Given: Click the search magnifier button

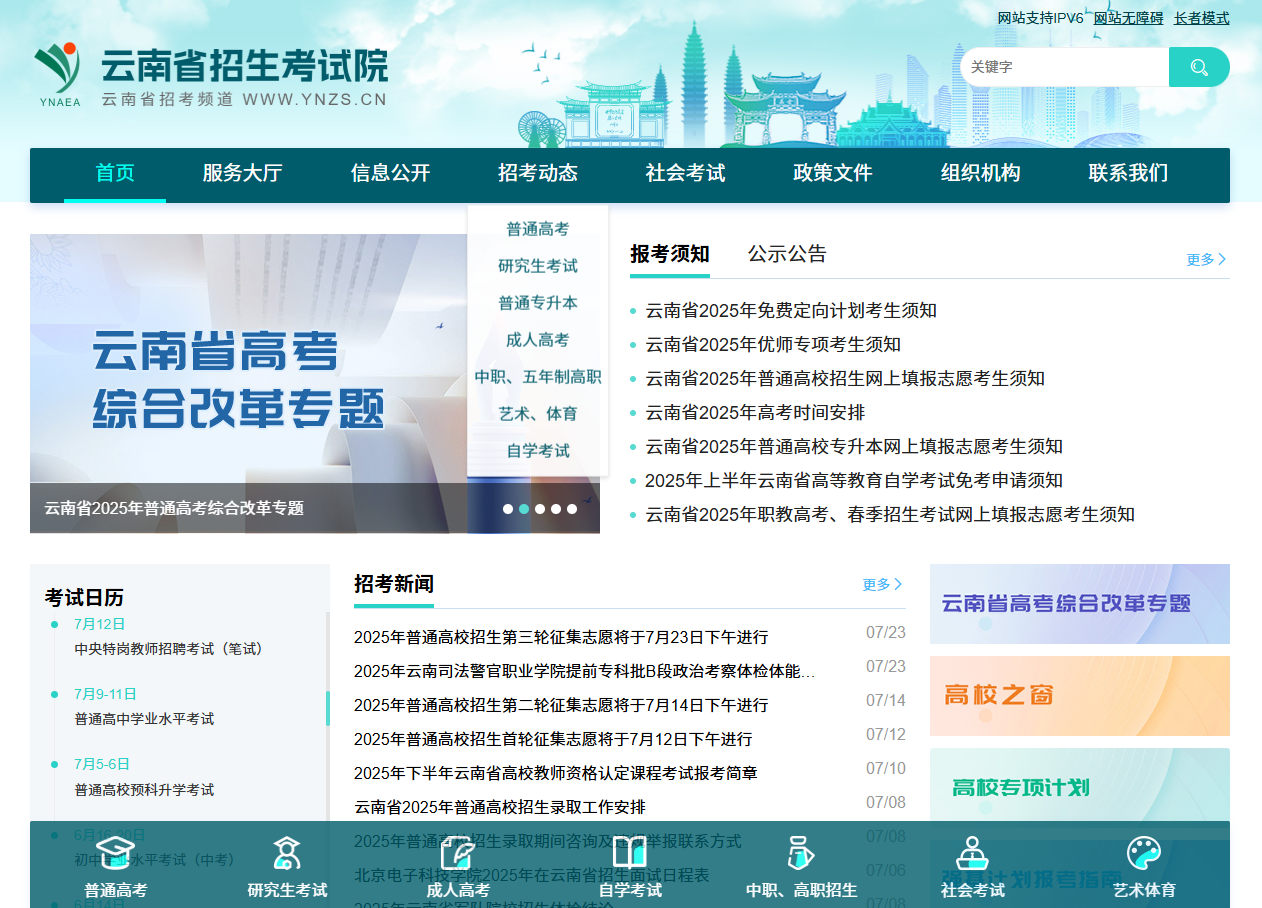Looking at the screenshot, I should (1199, 67).
